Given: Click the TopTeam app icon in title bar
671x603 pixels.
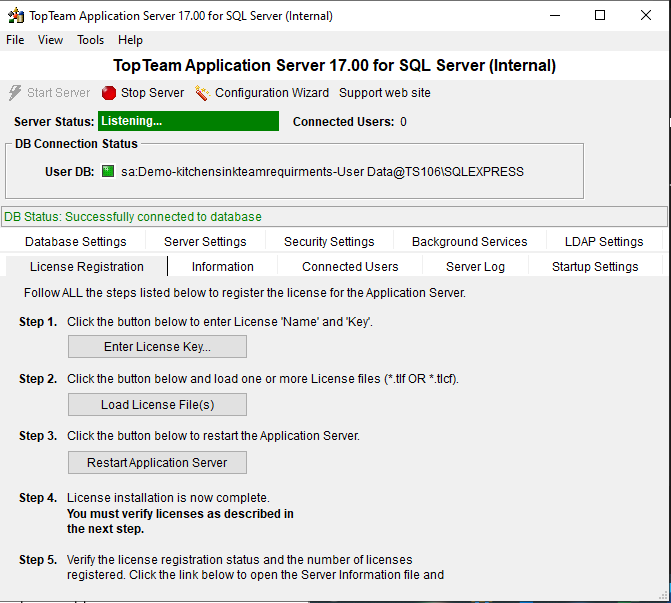Looking at the screenshot, I should coord(16,15).
